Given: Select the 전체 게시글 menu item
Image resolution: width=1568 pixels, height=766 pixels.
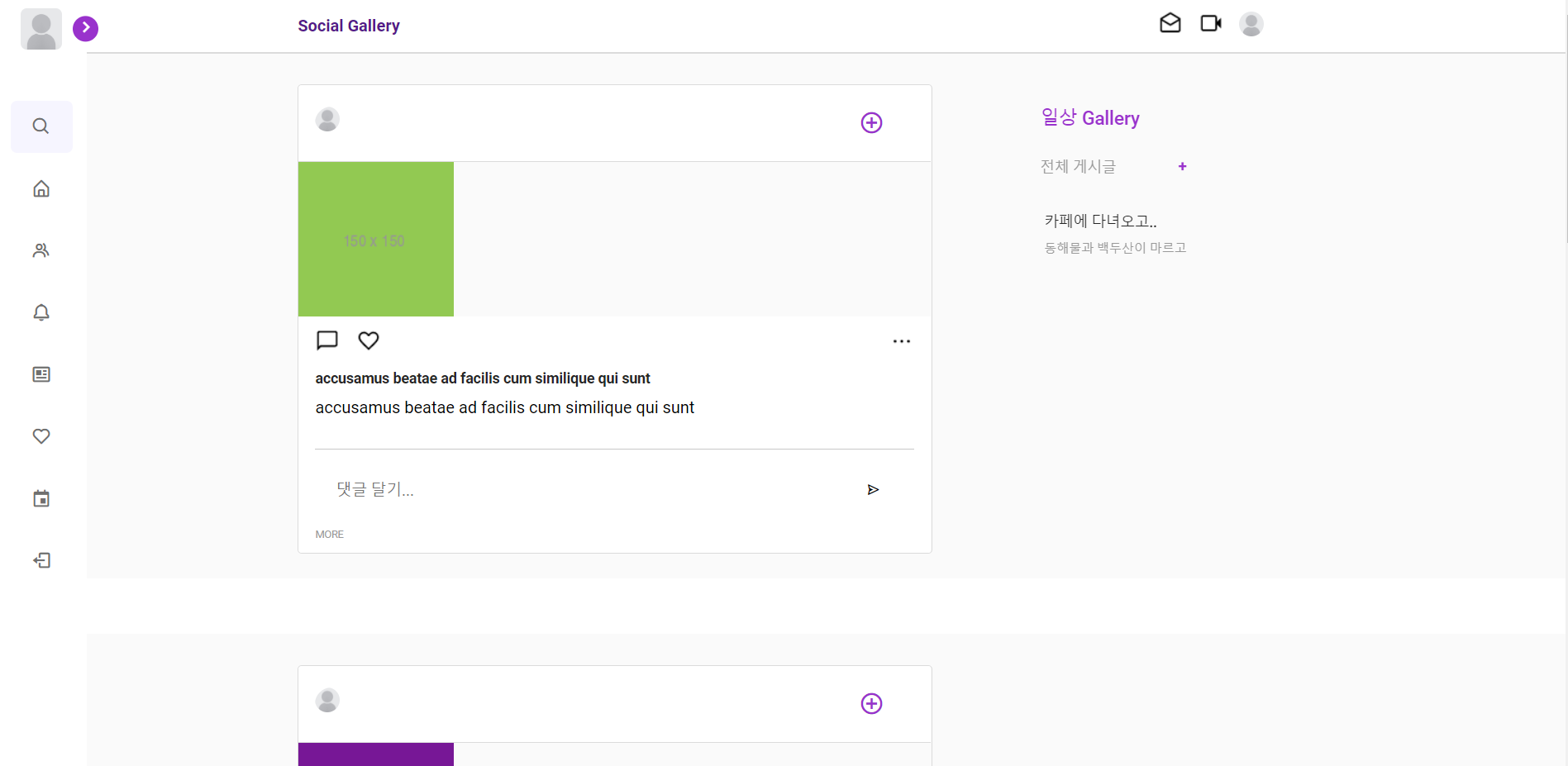Looking at the screenshot, I should (x=1078, y=167).
